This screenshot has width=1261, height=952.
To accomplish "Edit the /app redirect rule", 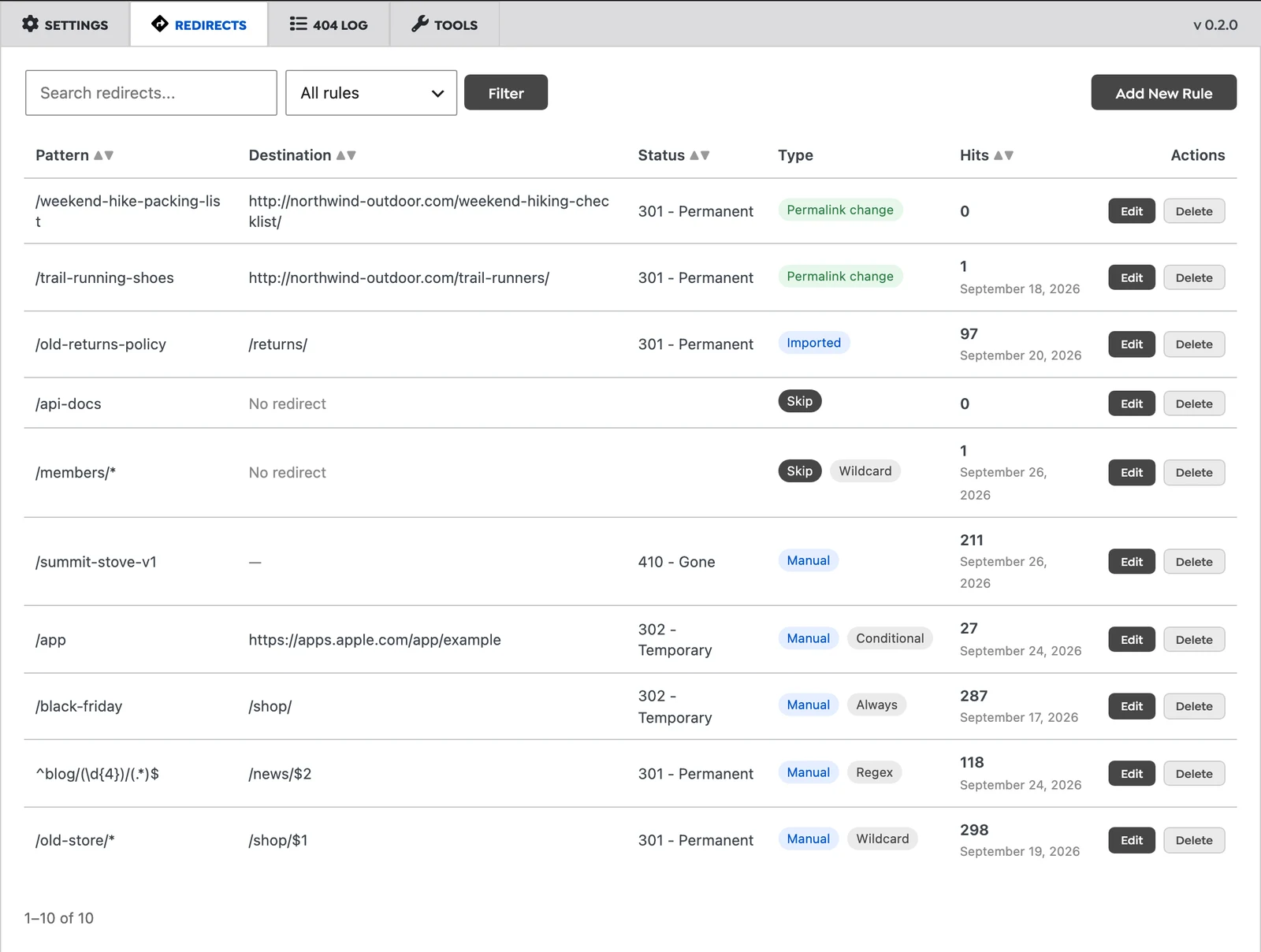I will [1132, 640].
